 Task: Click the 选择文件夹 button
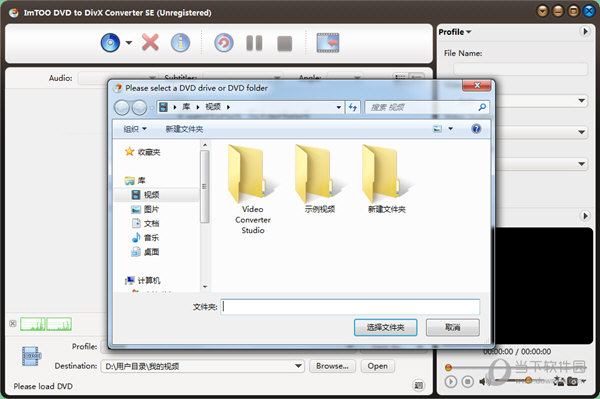point(385,327)
